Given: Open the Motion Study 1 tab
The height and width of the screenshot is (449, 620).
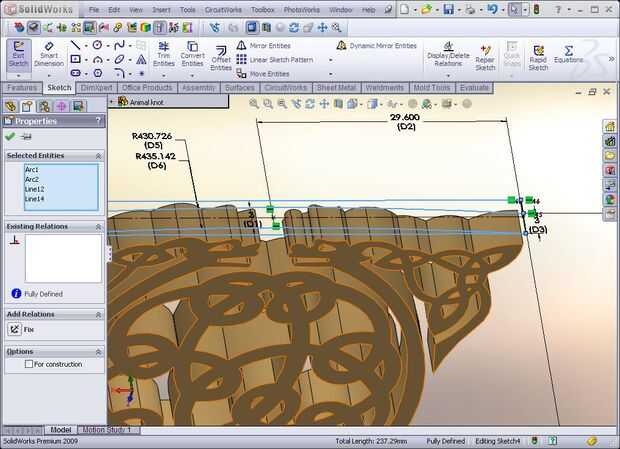Looking at the screenshot, I should click(107, 430).
